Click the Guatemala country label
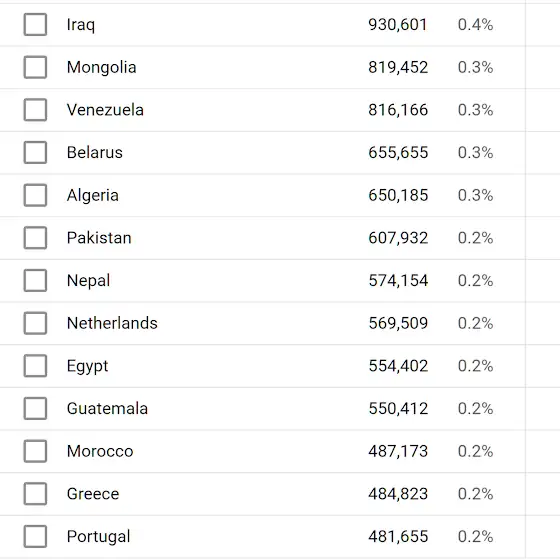Image resolution: width=560 pixels, height=560 pixels. [x=107, y=409]
